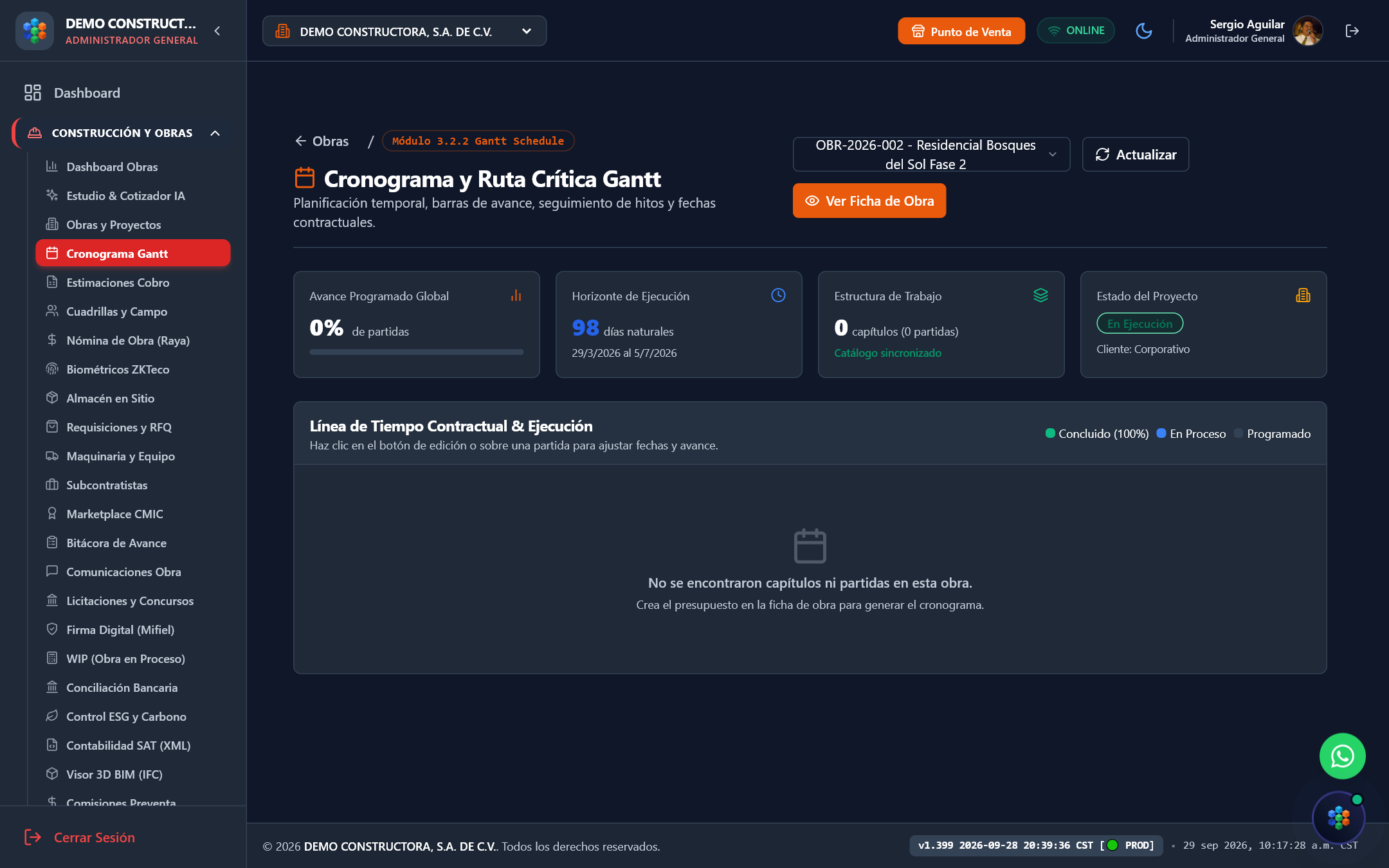Open DEMO CONSTRUCTORA company dropdown
1389x868 pixels.
404,31
